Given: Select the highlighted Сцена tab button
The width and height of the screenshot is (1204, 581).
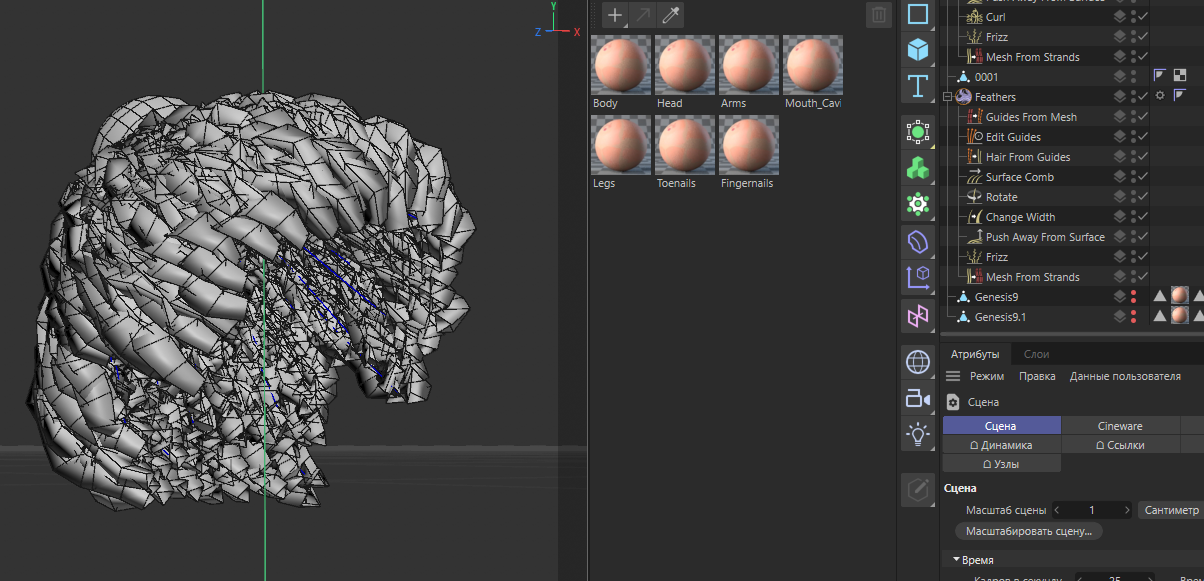Looking at the screenshot, I should [x=1001, y=426].
